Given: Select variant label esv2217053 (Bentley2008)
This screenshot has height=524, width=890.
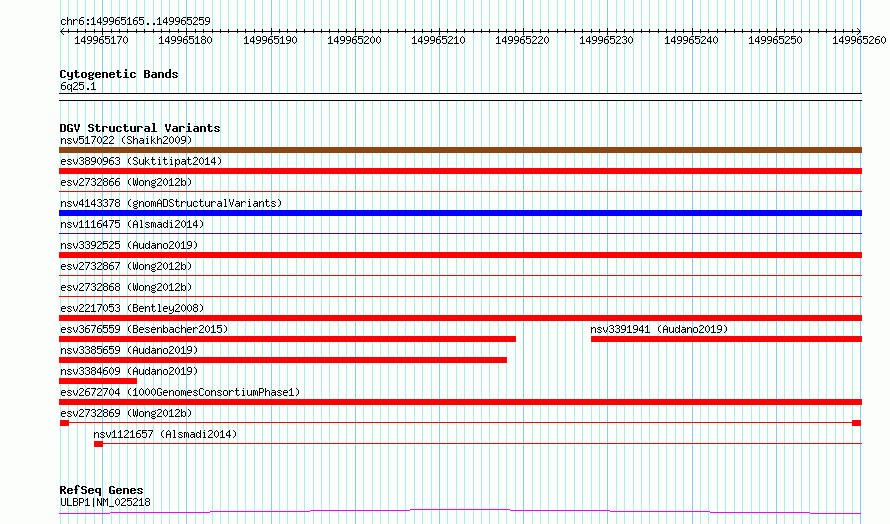Looking at the screenshot, I should click(132, 308).
